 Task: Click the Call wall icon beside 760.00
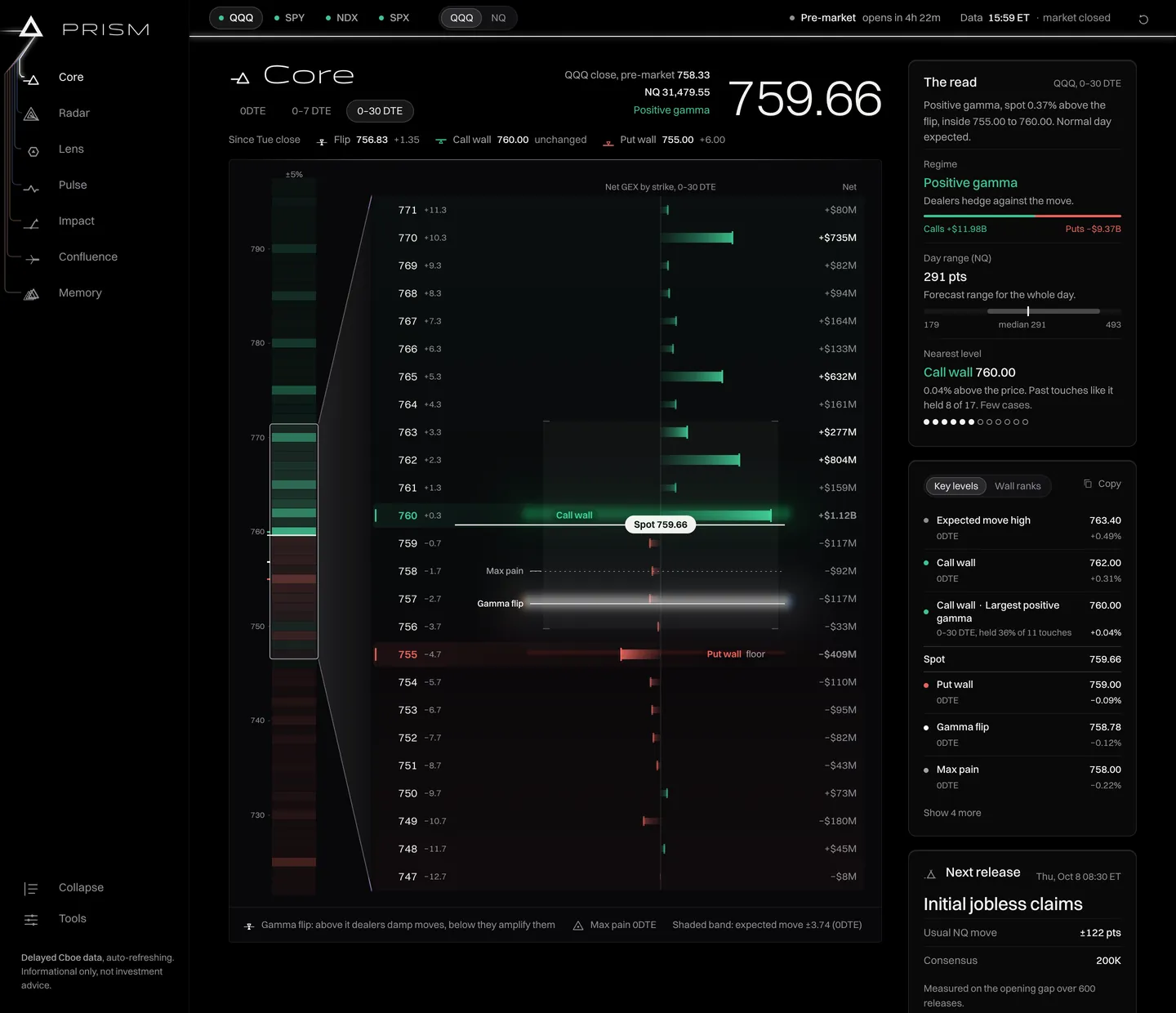point(441,141)
